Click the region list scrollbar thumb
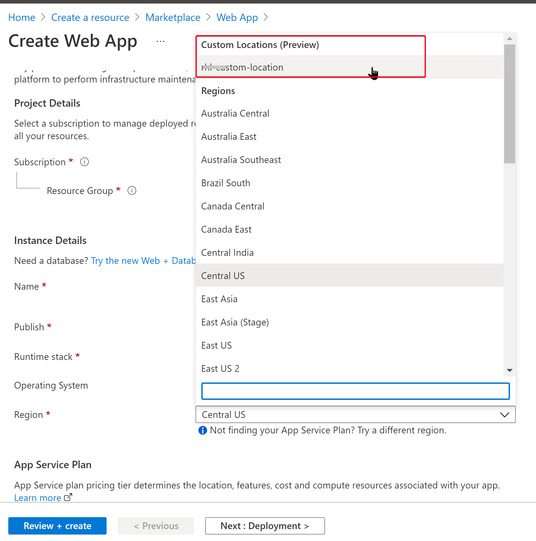 pos(509,104)
